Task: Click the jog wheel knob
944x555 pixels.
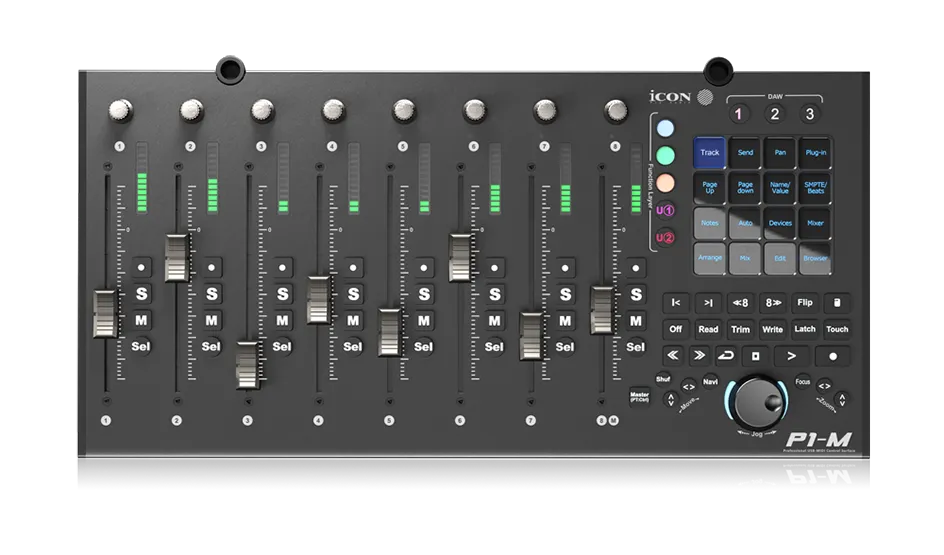Action: point(757,401)
